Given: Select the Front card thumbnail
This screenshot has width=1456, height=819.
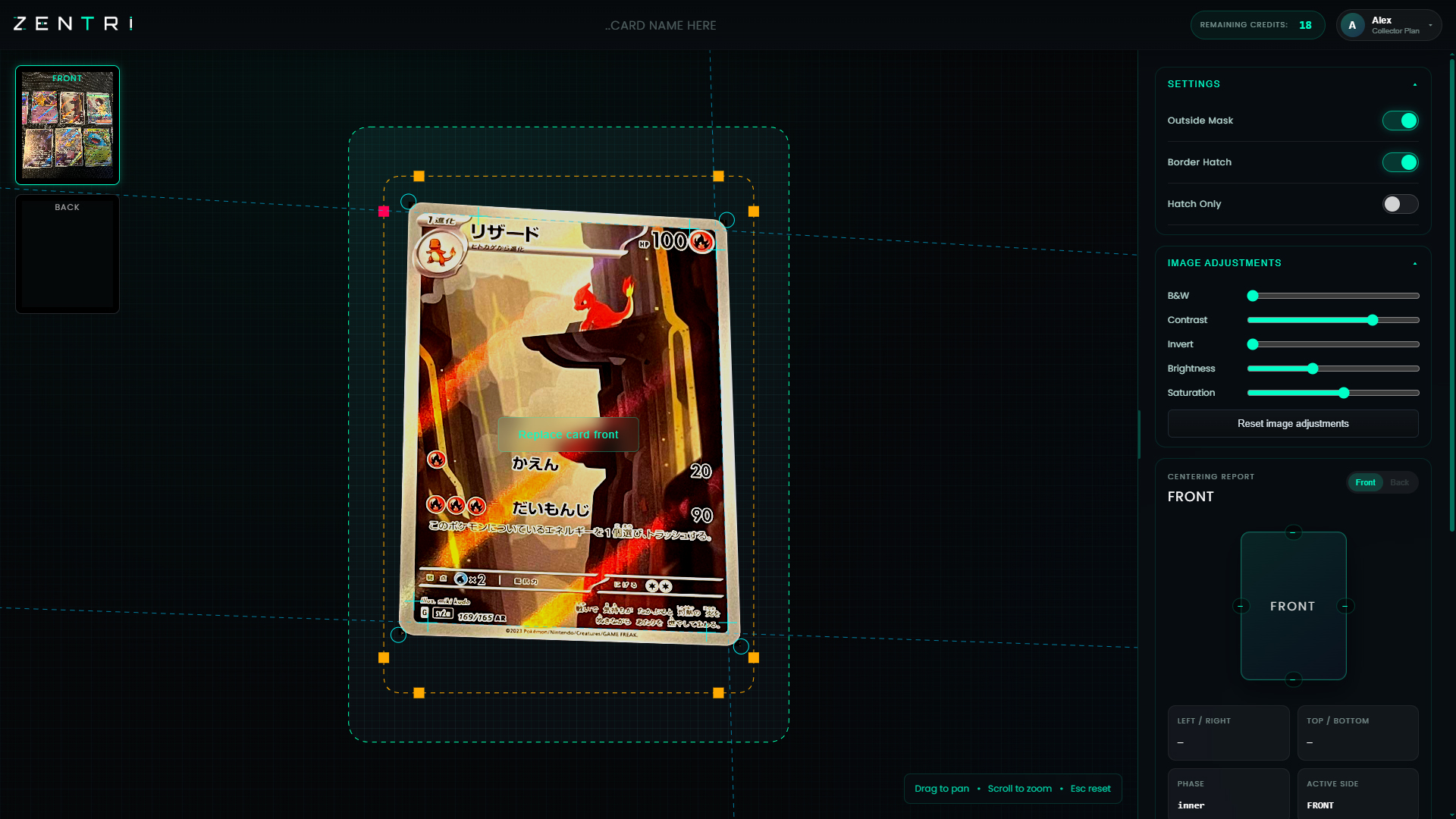Looking at the screenshot, I should 67,125.
